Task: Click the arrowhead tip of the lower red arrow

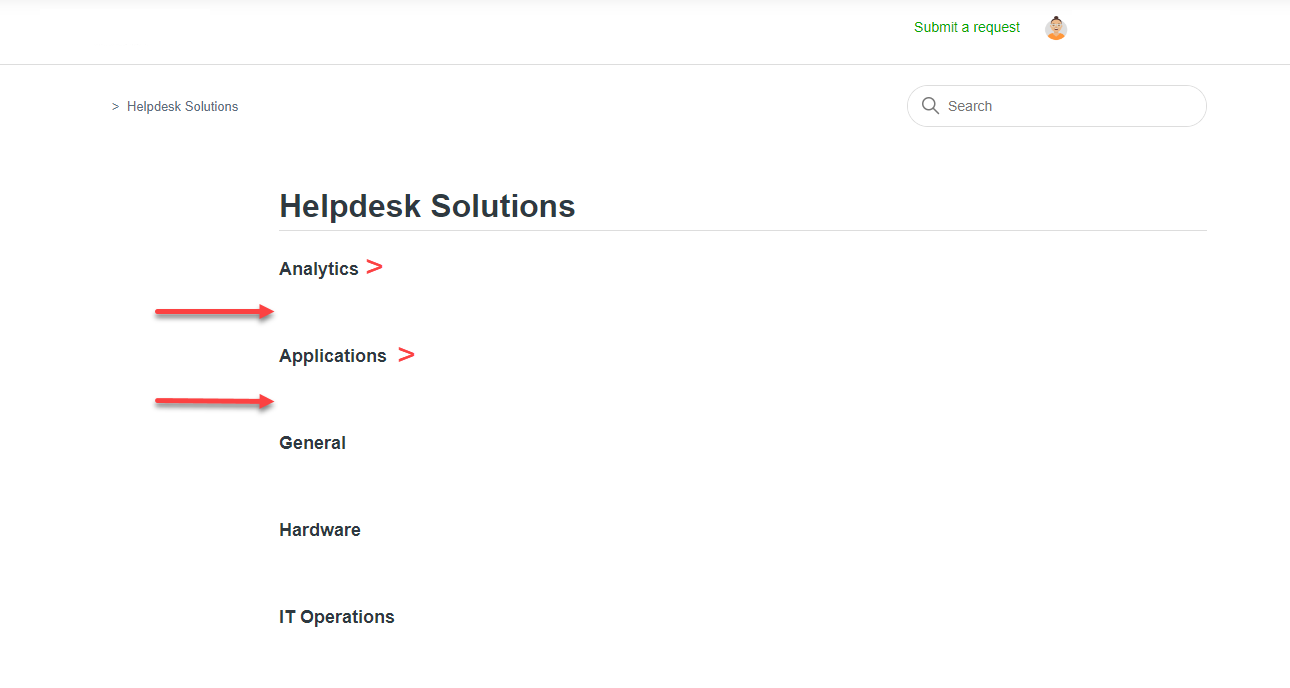Action: pos(270,402)
